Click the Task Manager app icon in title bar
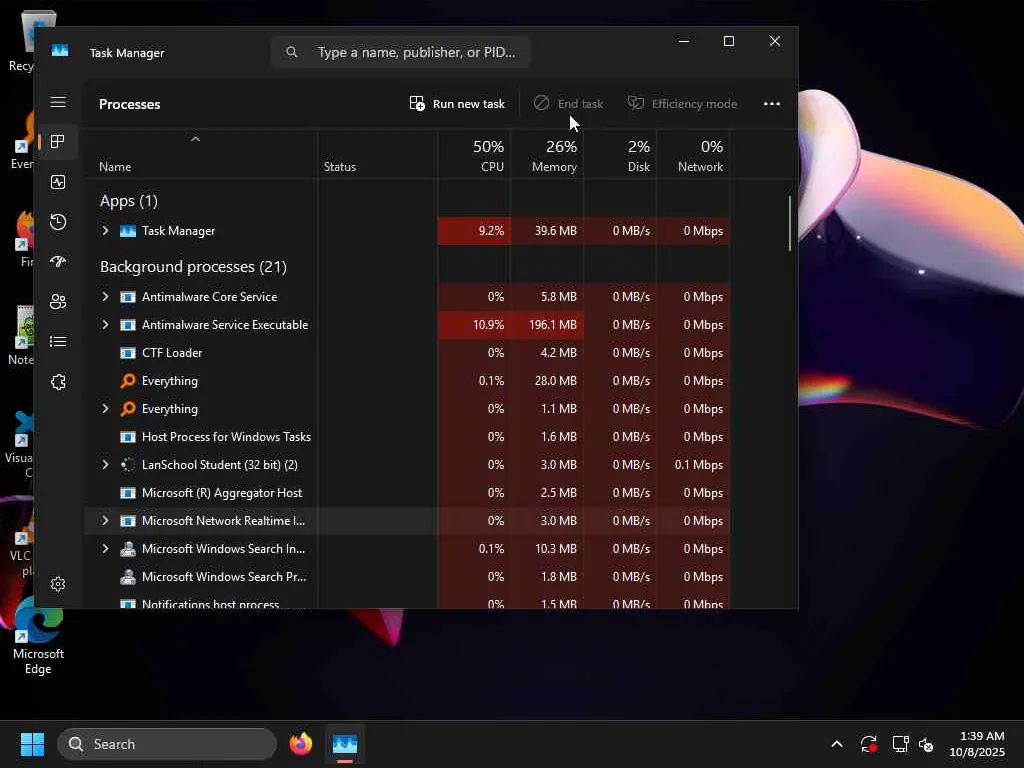Image resolution: width=1024 pixels, height=768 pixels. [60, 51]
